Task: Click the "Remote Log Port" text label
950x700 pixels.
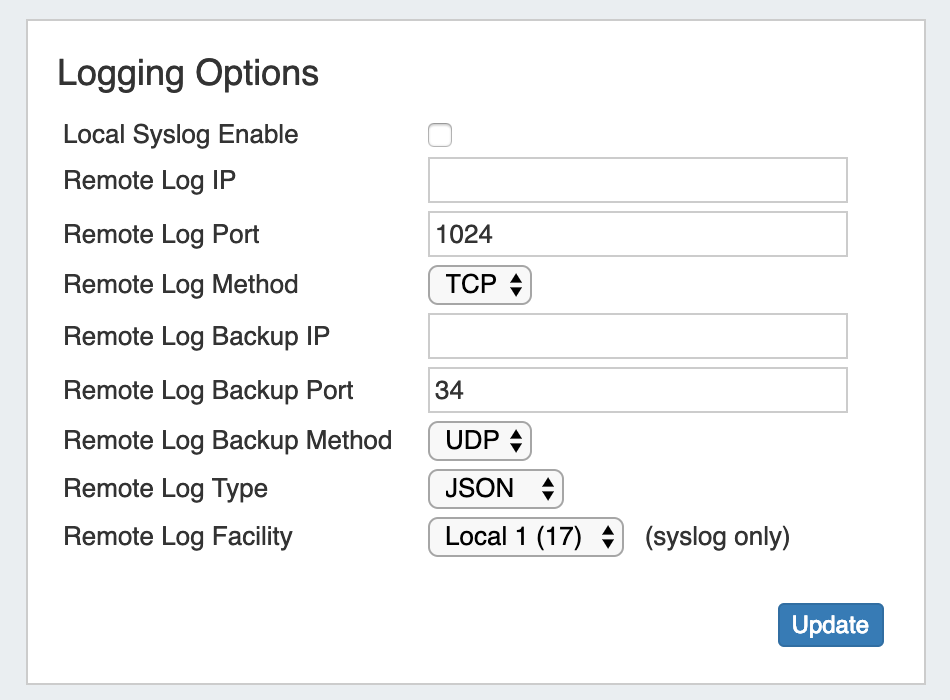Action: tap(161, 235)
